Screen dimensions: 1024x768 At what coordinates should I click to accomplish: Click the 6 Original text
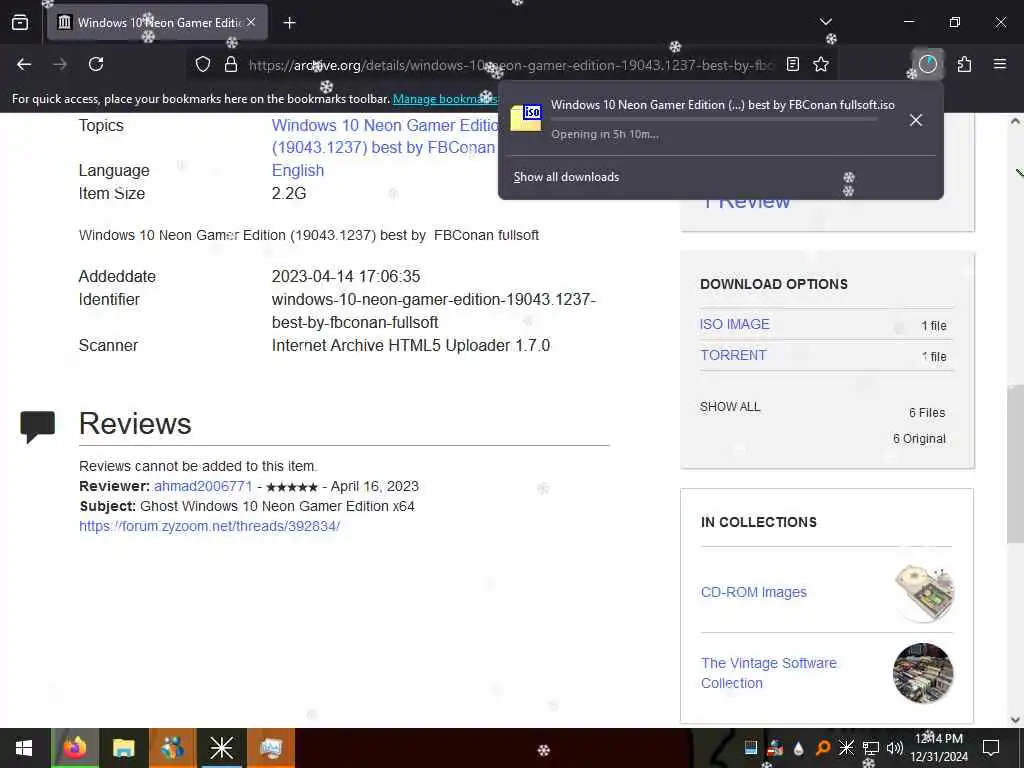pos(919,439)
